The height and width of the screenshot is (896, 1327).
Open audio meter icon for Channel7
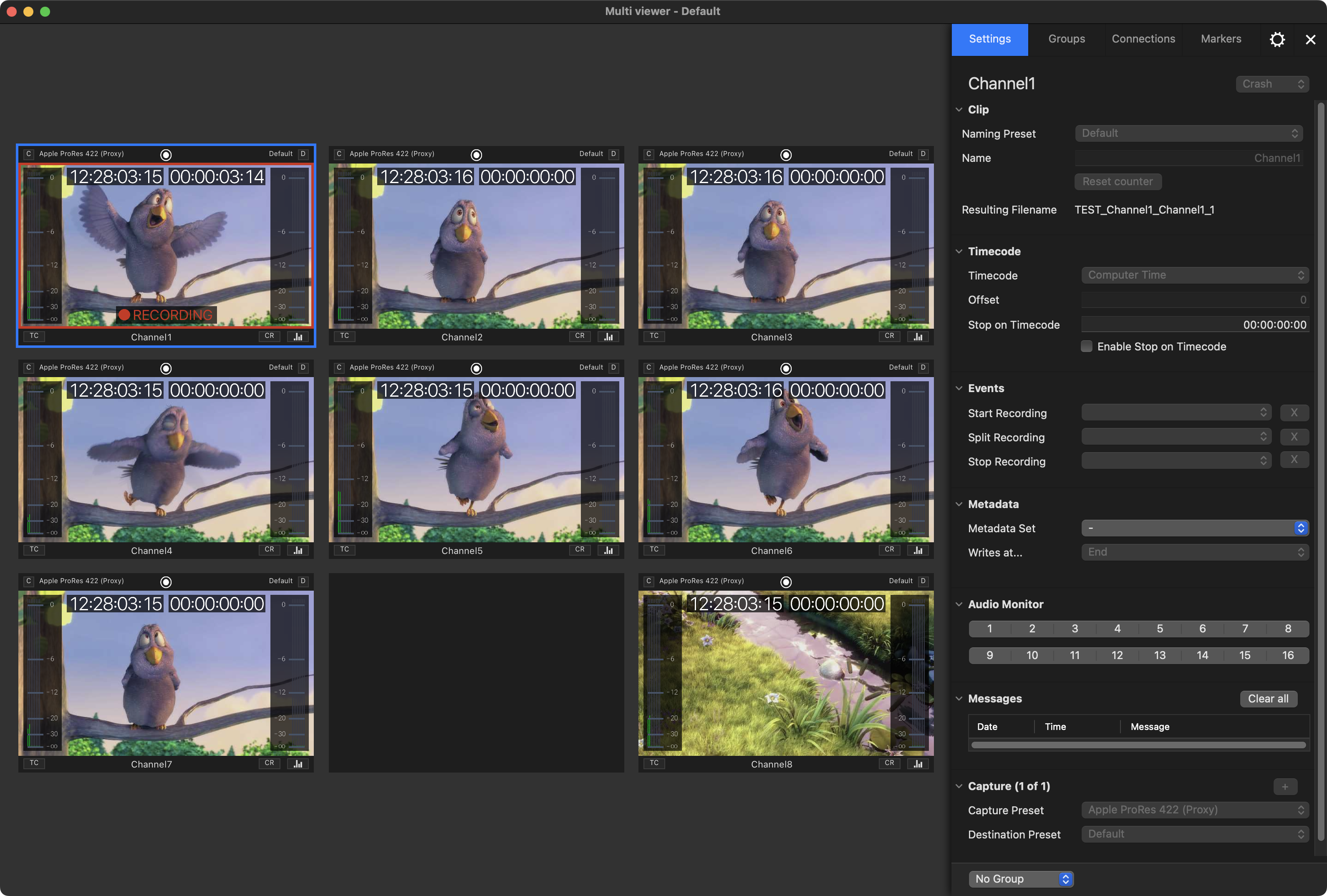pos(298,764)
